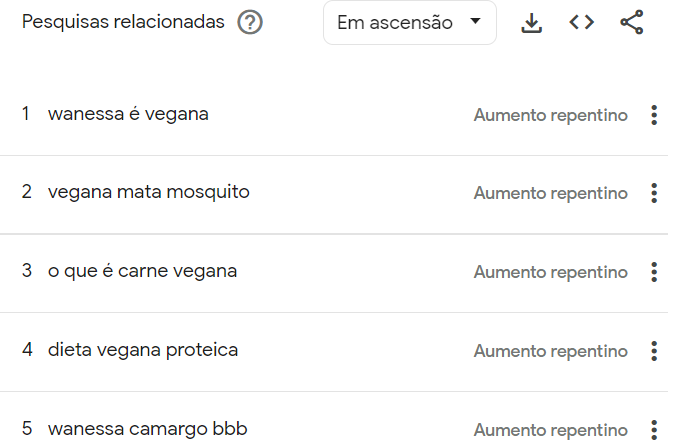Open more options for vegana mata mosquito
Image resolution: width=677 pixels, height=441 pixels.
(654, 193)
